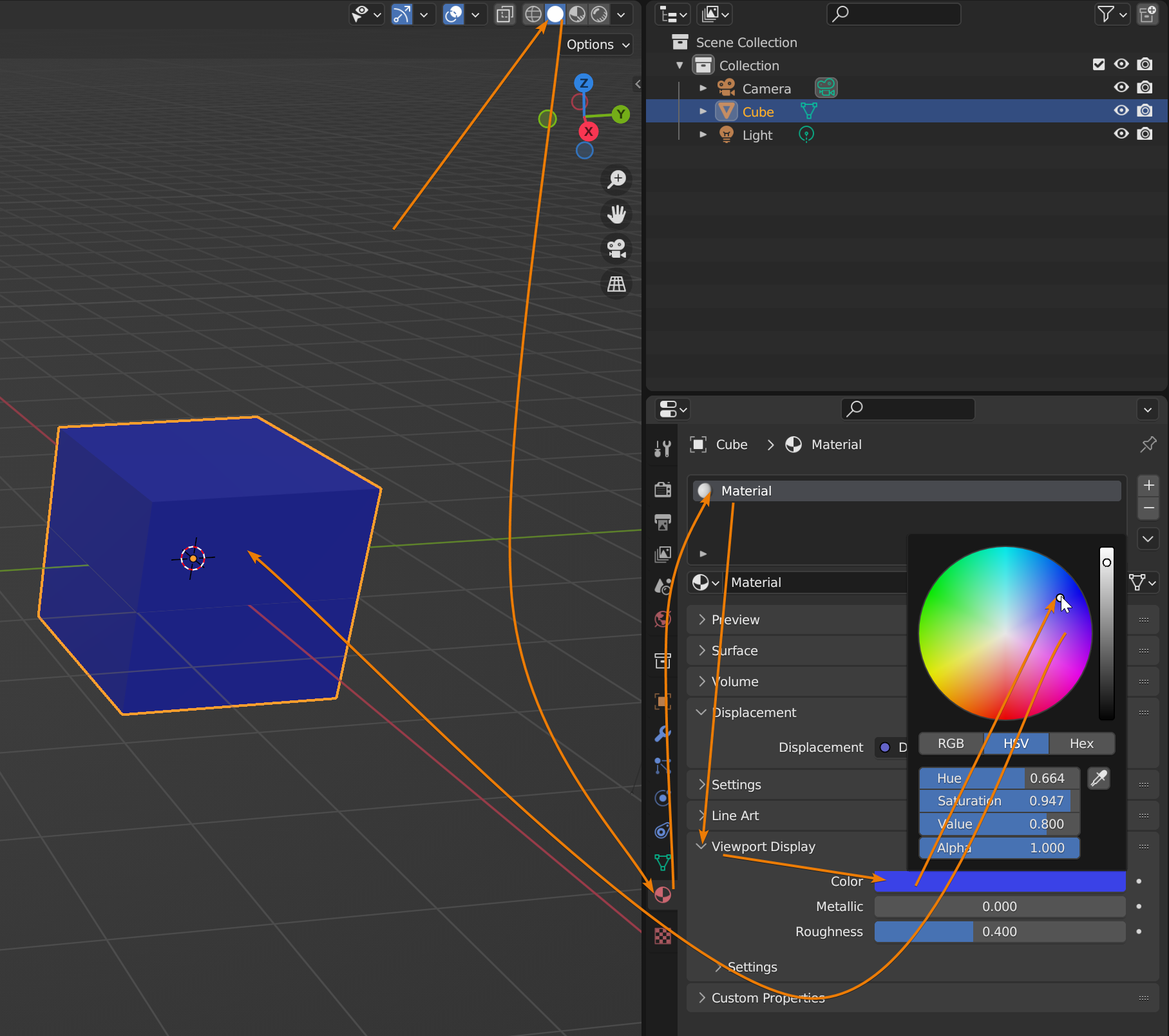Viewport: 1169px width, 1036px height.
Task: Click the eyedropper color sampler icon
Action: 1099,778
